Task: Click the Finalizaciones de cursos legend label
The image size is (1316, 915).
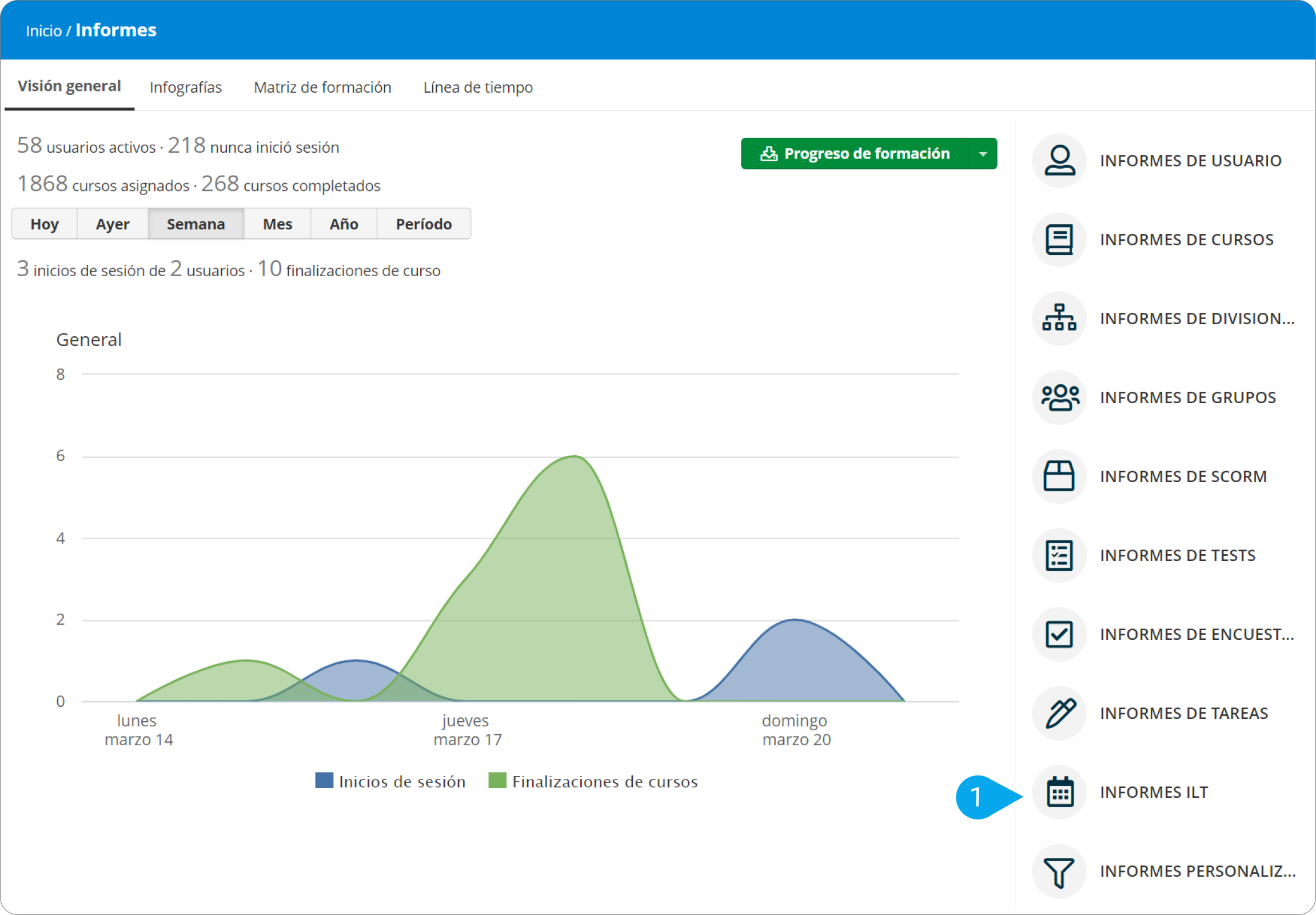Action: [605, 782]
